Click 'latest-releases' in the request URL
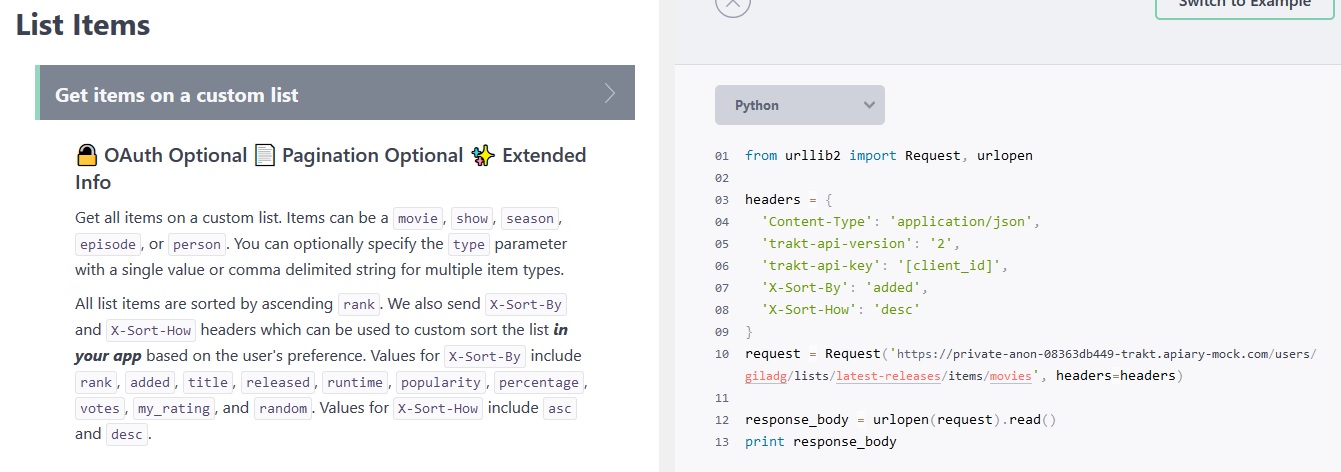The image size is (1341, 472). coord(886,376)
